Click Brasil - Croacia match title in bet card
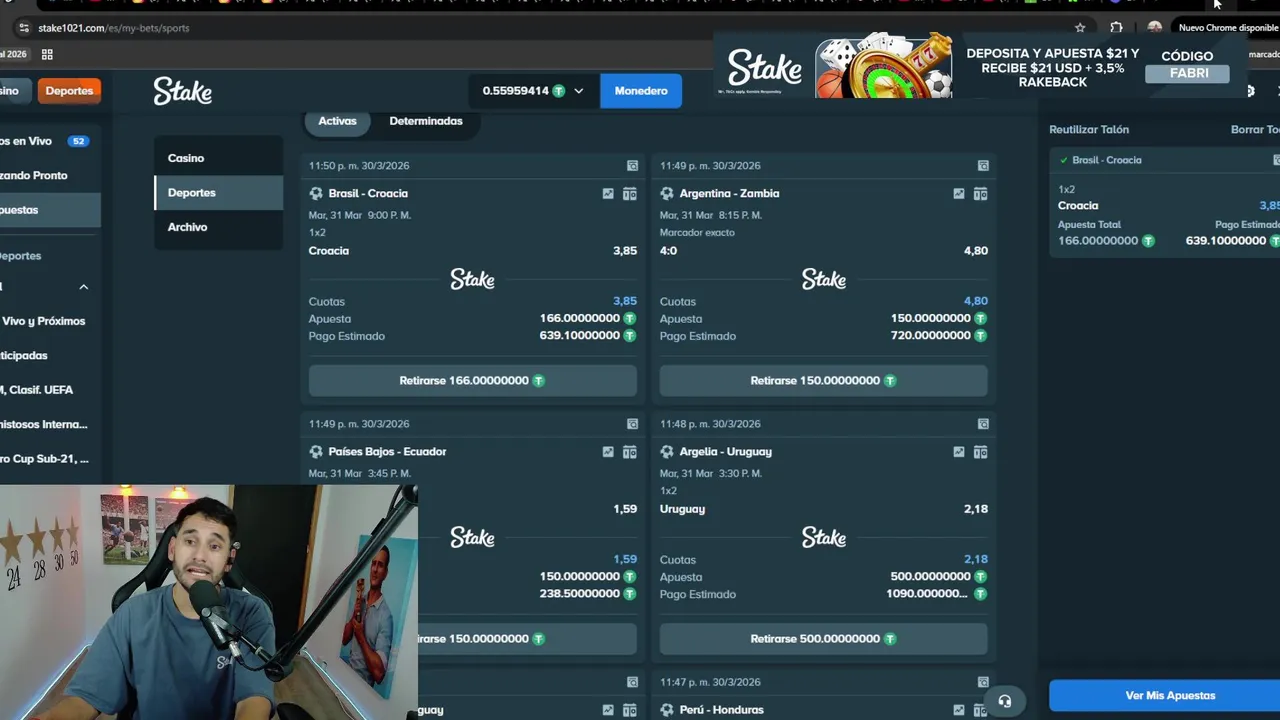The image size is (1280, 720). tap(368, 194)
